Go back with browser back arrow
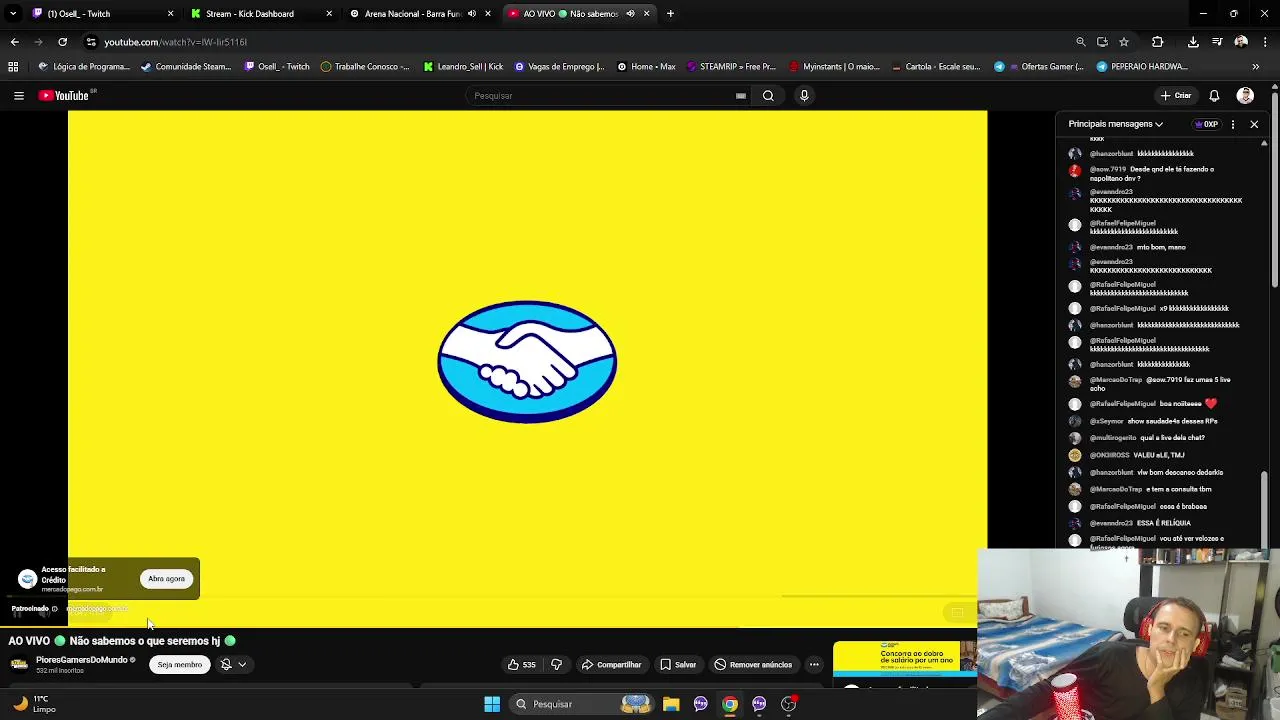This screenshot has width=1280, height=720. 14,42
